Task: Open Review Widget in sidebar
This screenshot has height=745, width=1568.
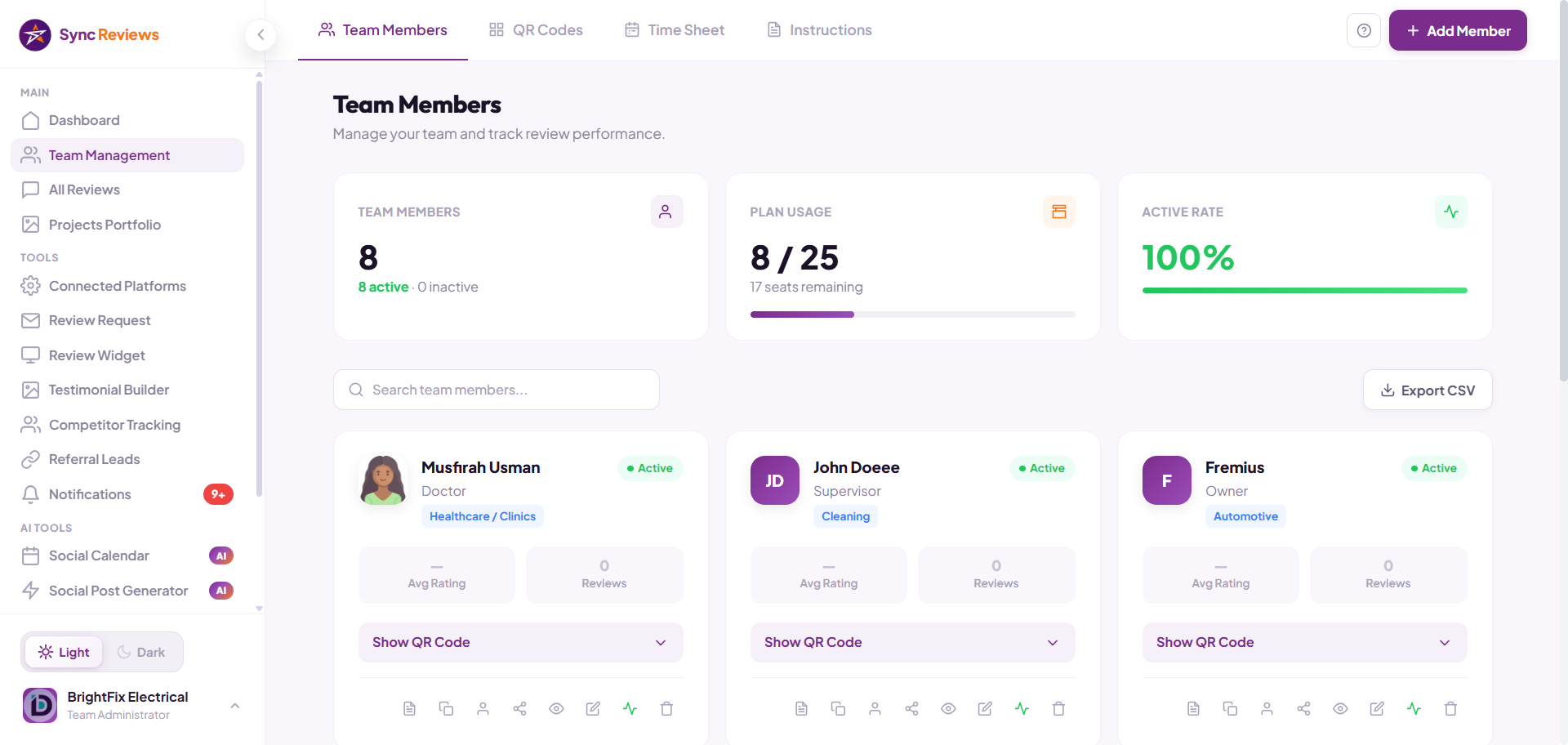Action: click(x=127, y=355)
